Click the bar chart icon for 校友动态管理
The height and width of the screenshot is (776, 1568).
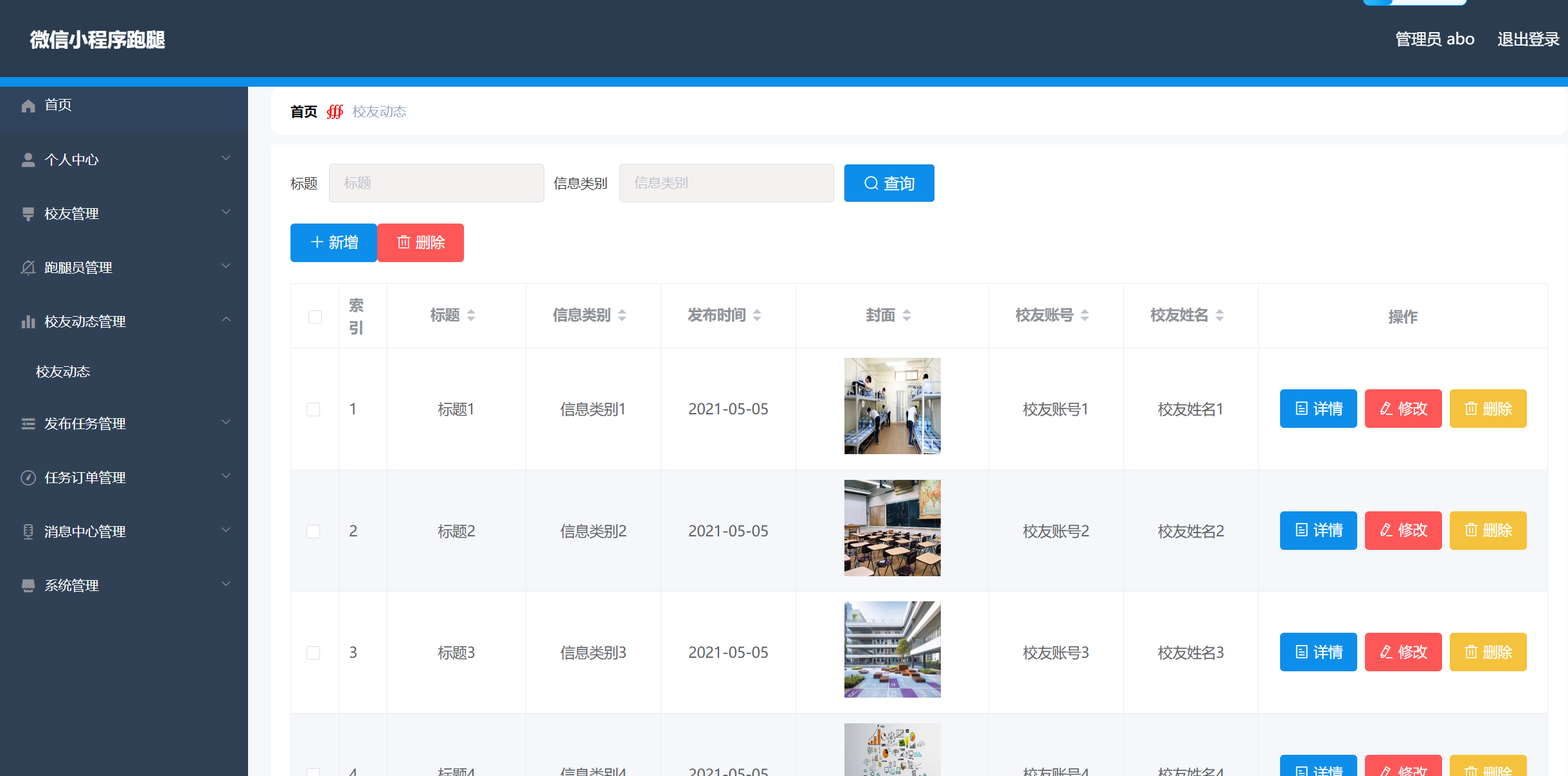28,321
